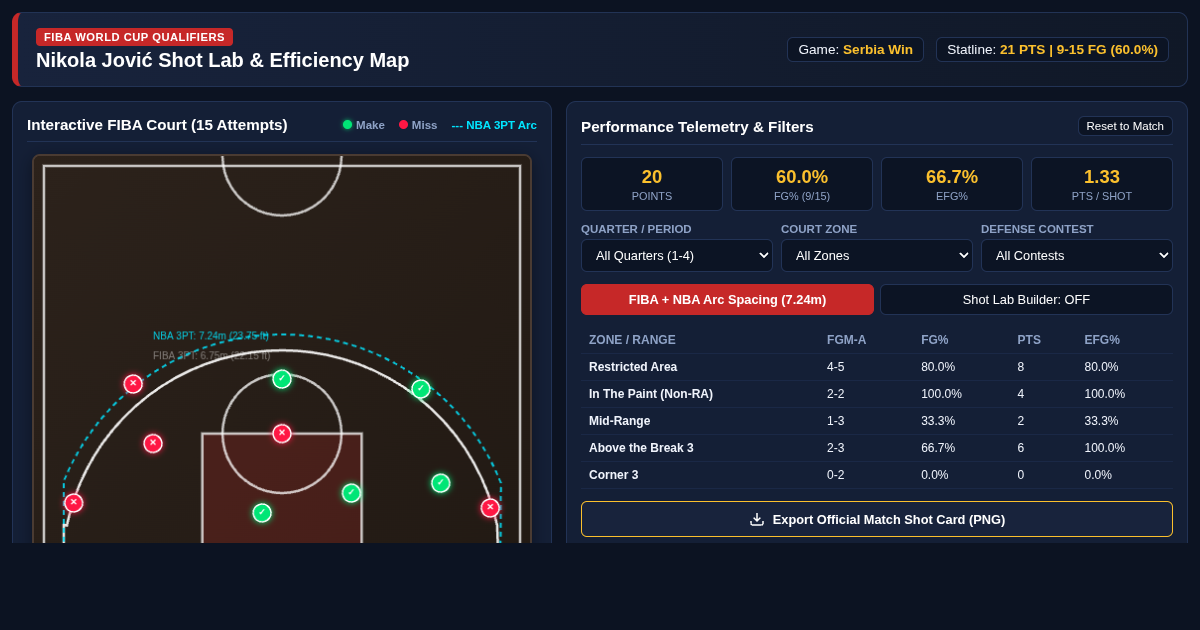
Task: Select the missed shot at the free-throw line
Action: point(282,433)
